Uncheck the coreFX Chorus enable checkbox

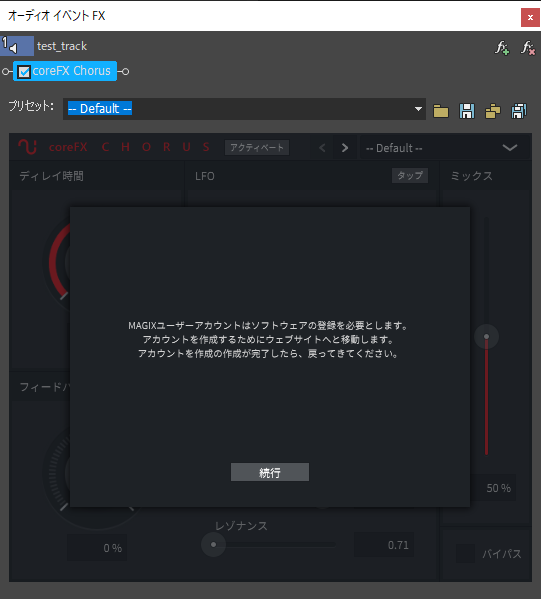[24, 72]
